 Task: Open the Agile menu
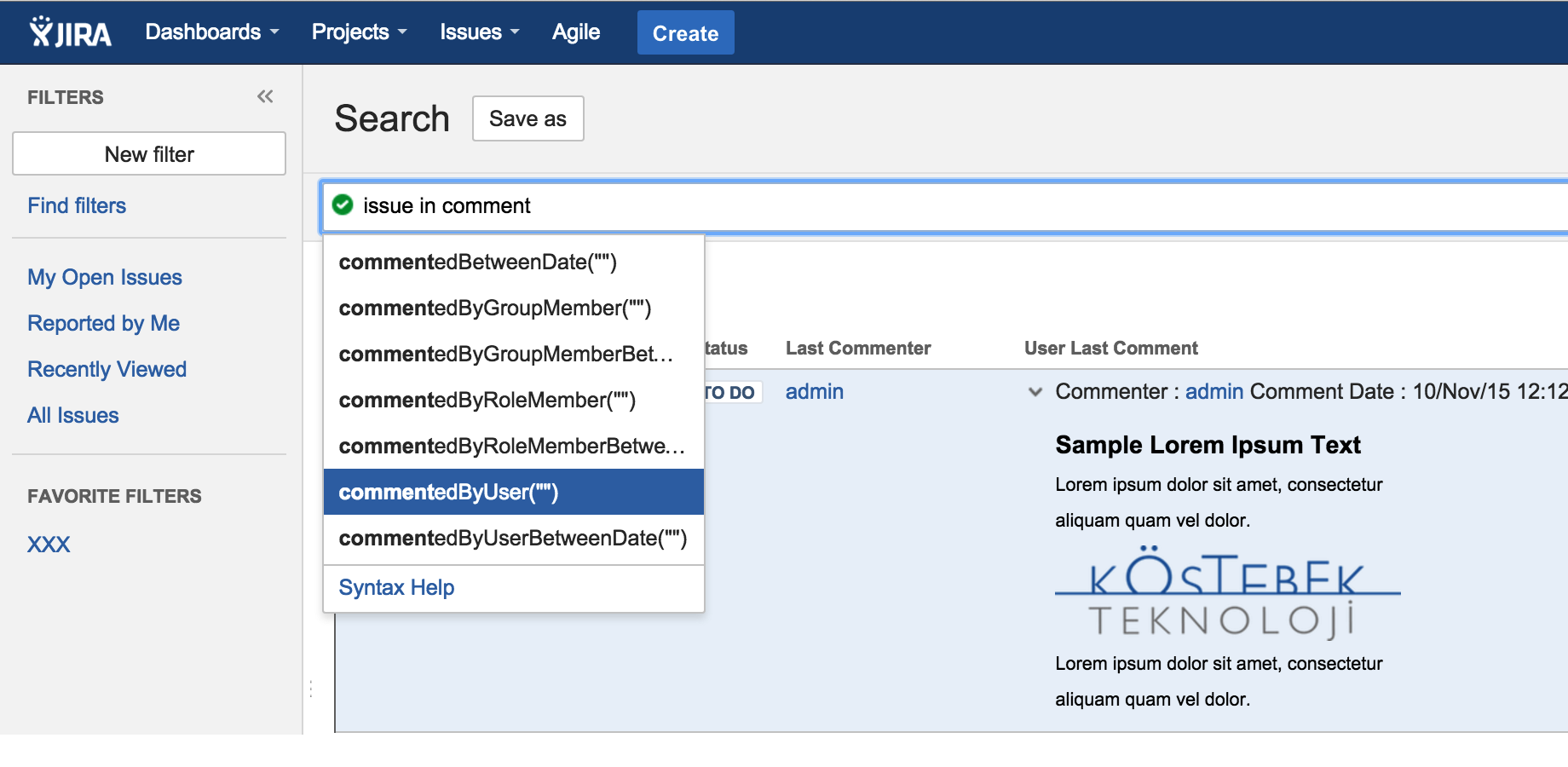tap(576, 32)
